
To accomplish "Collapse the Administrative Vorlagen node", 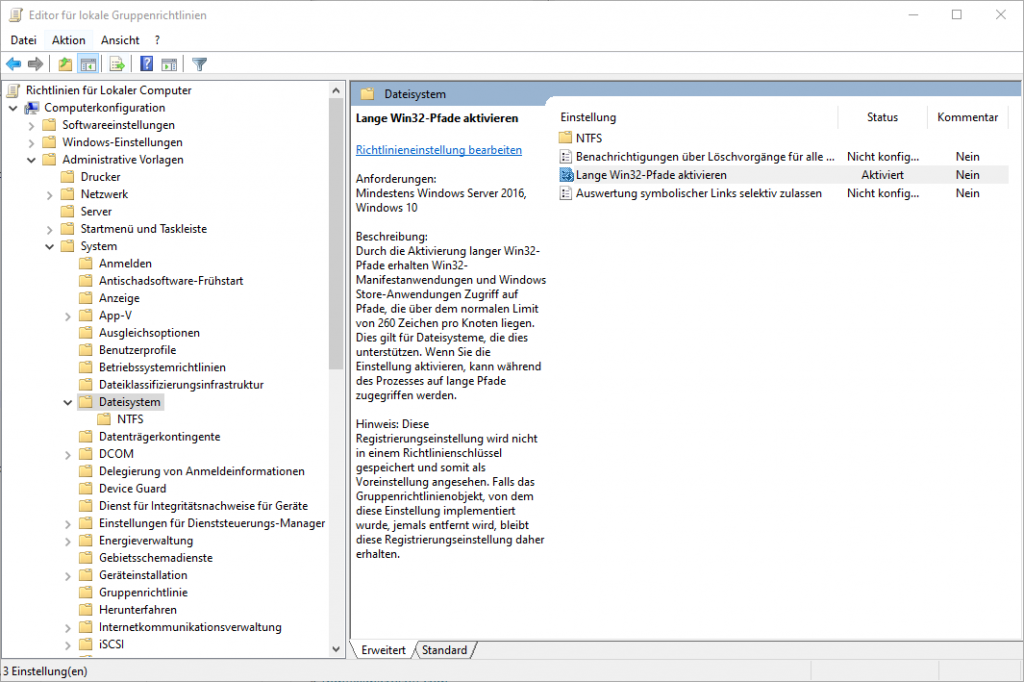I will coord(31,160).
